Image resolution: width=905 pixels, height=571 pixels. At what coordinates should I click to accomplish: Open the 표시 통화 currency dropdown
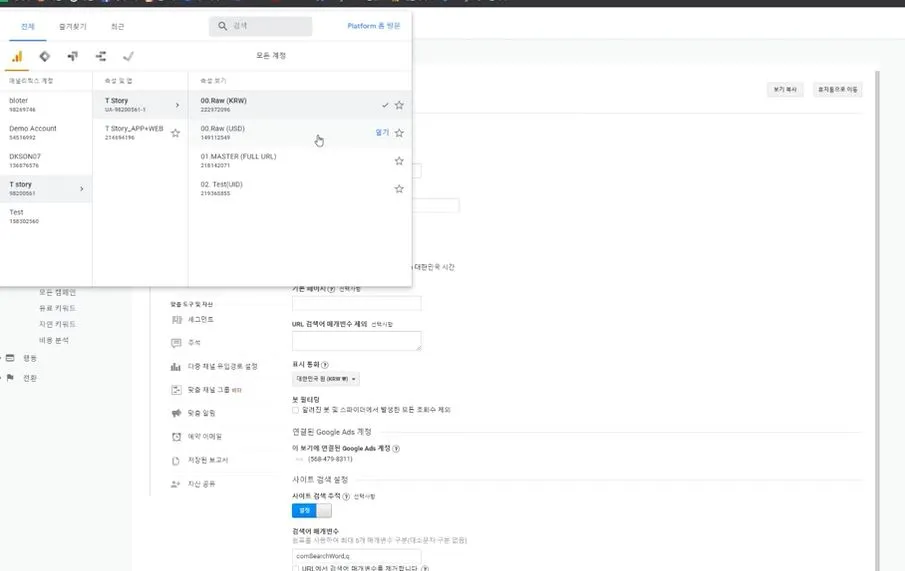tap(326, 379)
